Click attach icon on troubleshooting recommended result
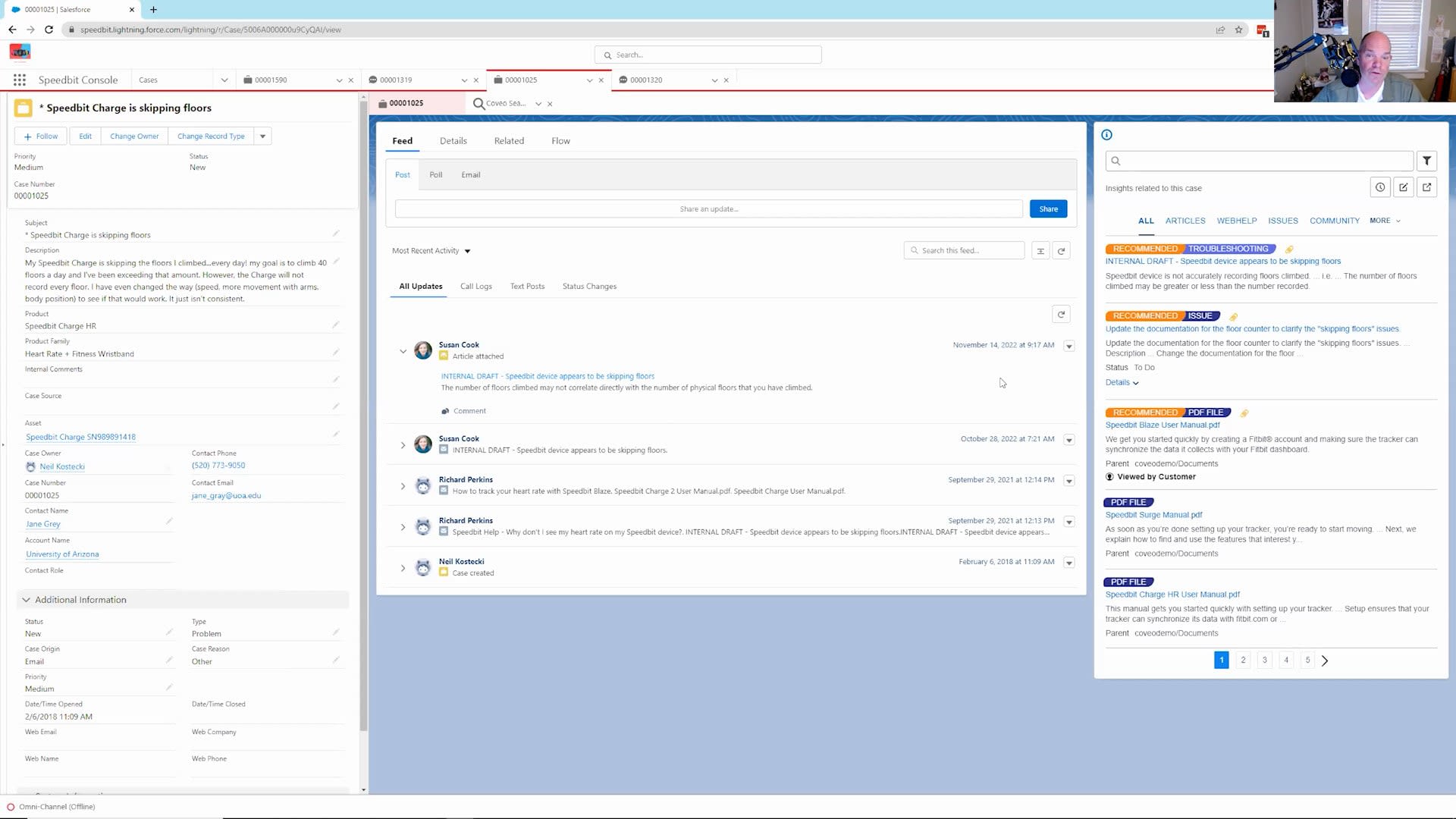 1289,249
